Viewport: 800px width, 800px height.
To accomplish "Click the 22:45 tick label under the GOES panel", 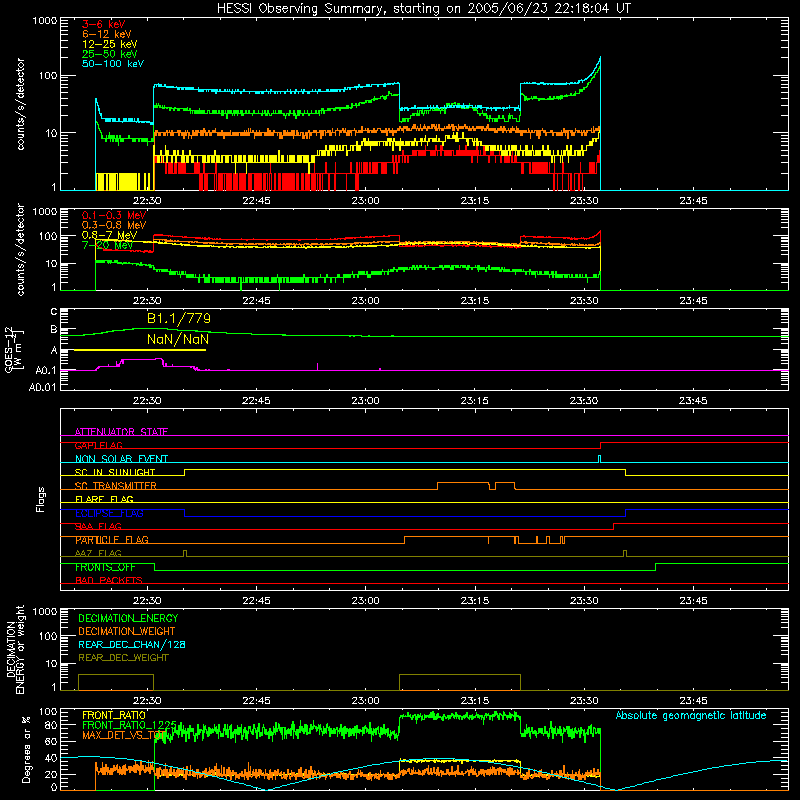I will click(256, 401).
